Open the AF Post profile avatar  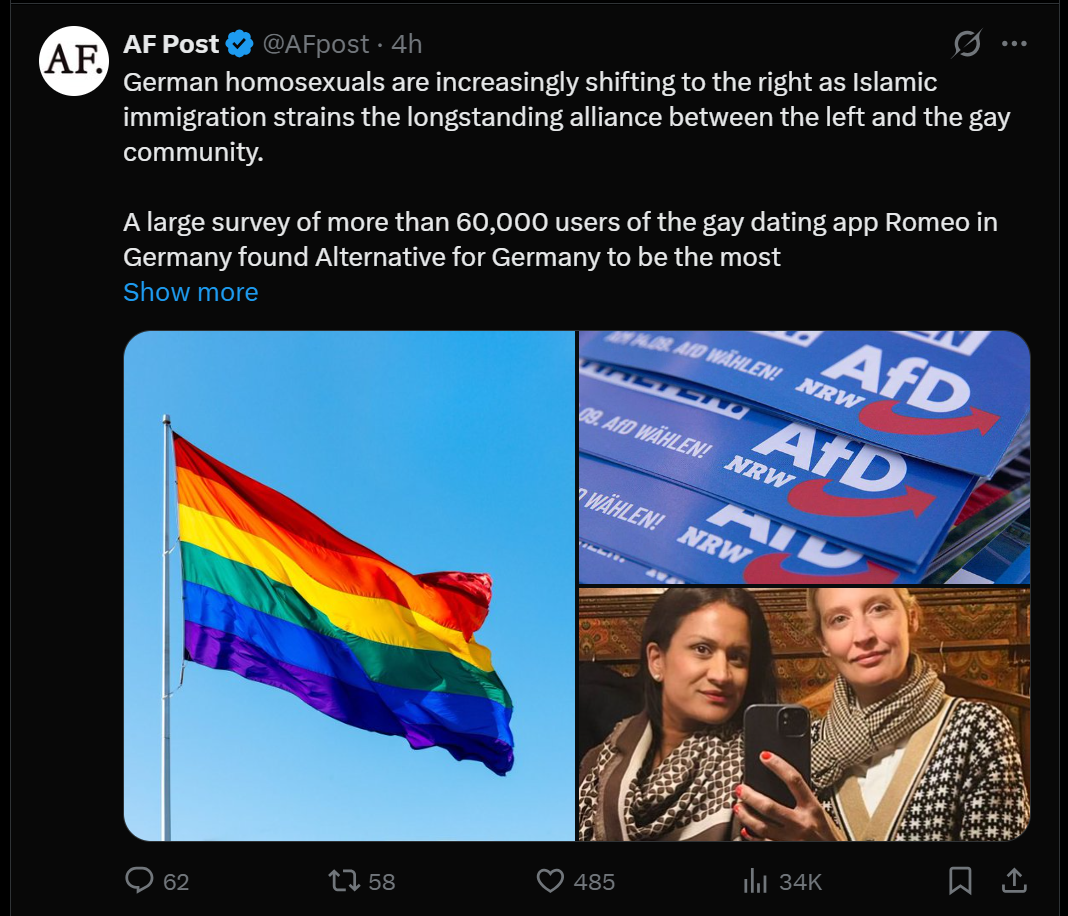click(72, 60)
